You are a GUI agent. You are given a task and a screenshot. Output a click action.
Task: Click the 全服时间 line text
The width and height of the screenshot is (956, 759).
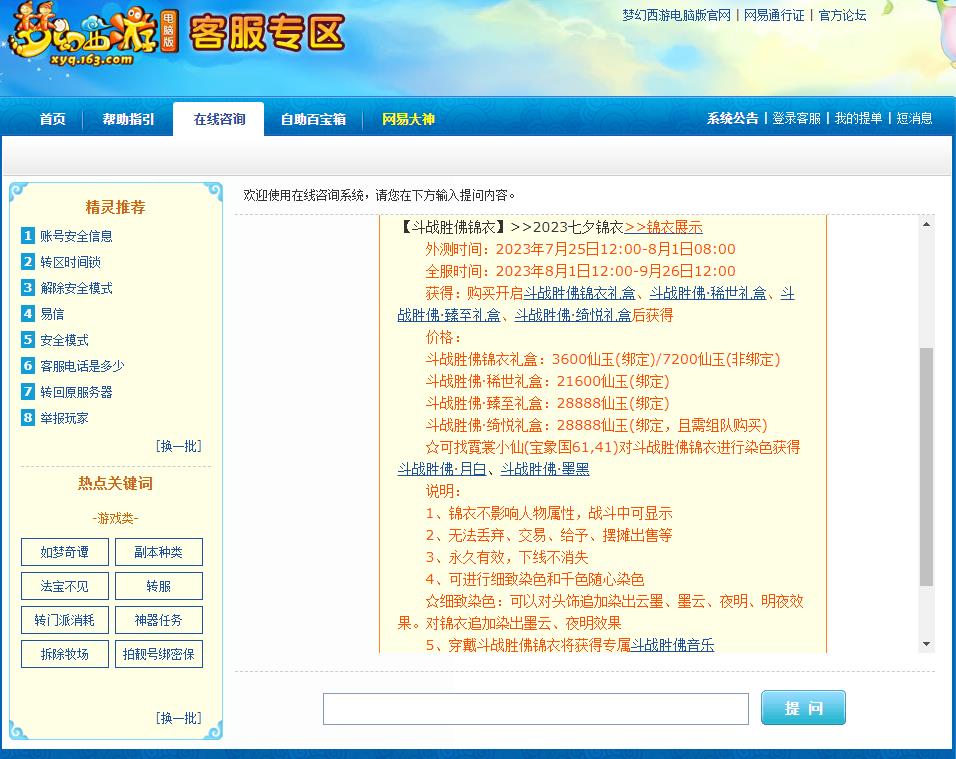(x=580, y=271)
